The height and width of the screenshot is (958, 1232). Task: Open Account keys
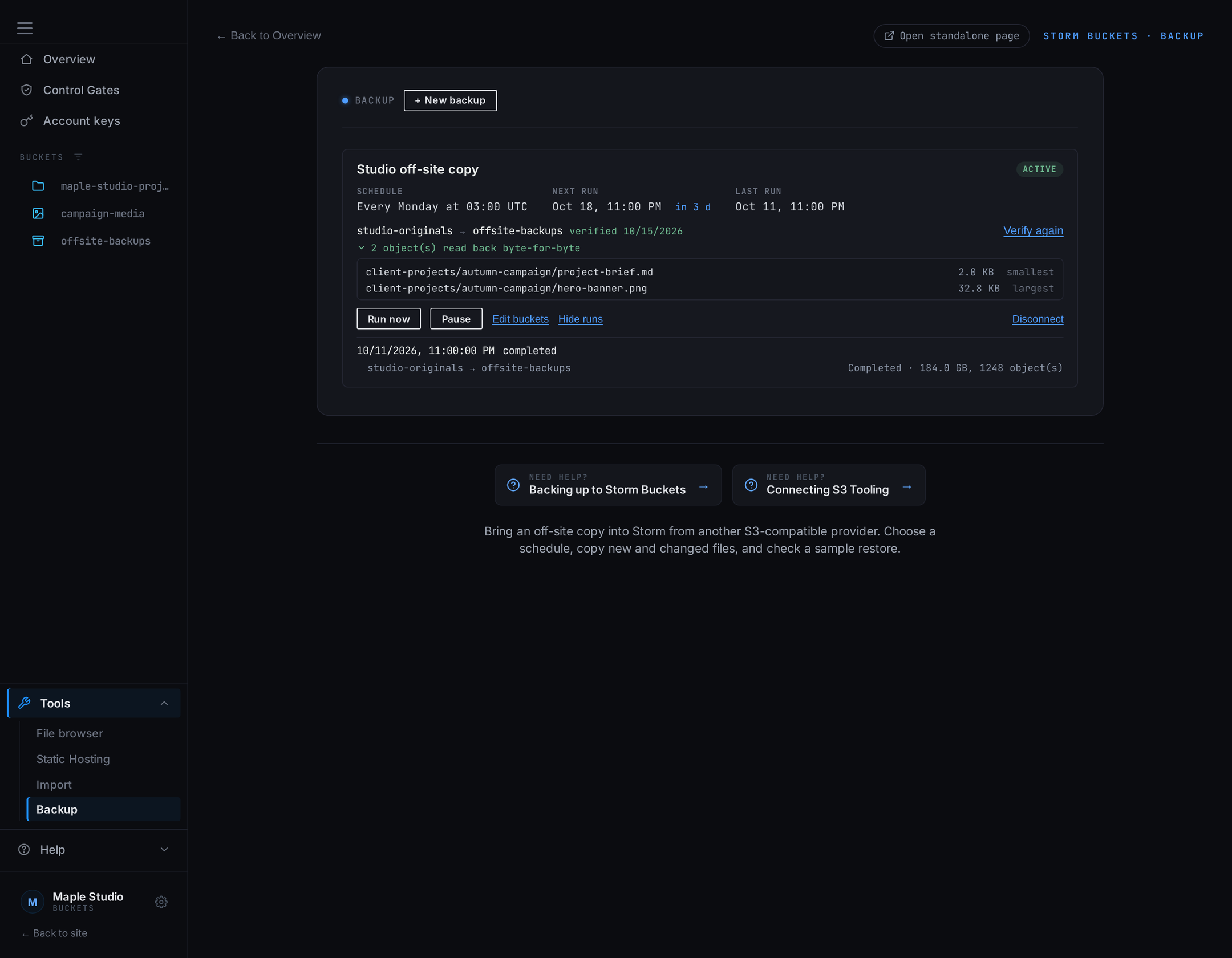82,121
